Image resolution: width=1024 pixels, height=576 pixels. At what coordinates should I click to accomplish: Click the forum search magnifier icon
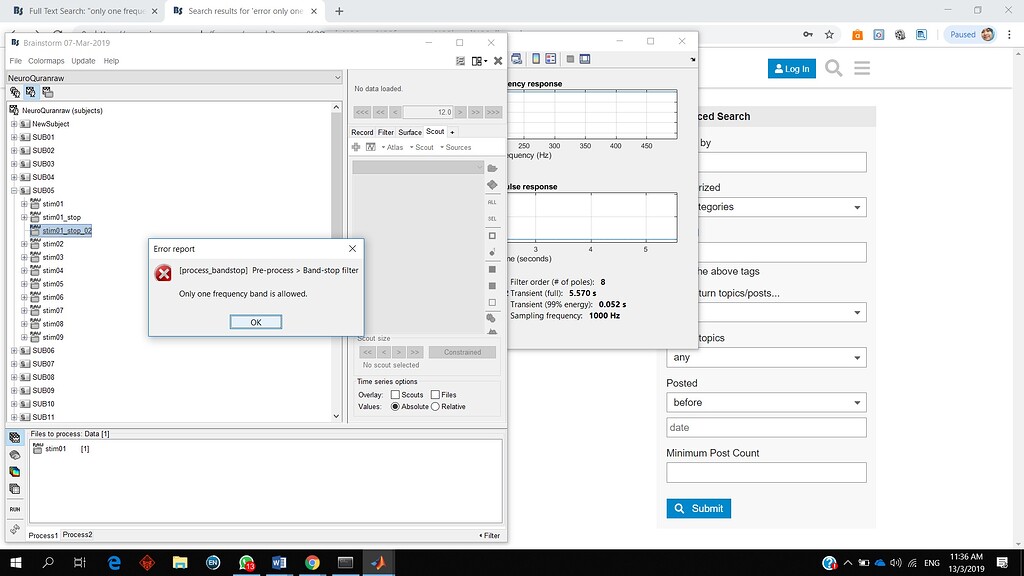833,69
